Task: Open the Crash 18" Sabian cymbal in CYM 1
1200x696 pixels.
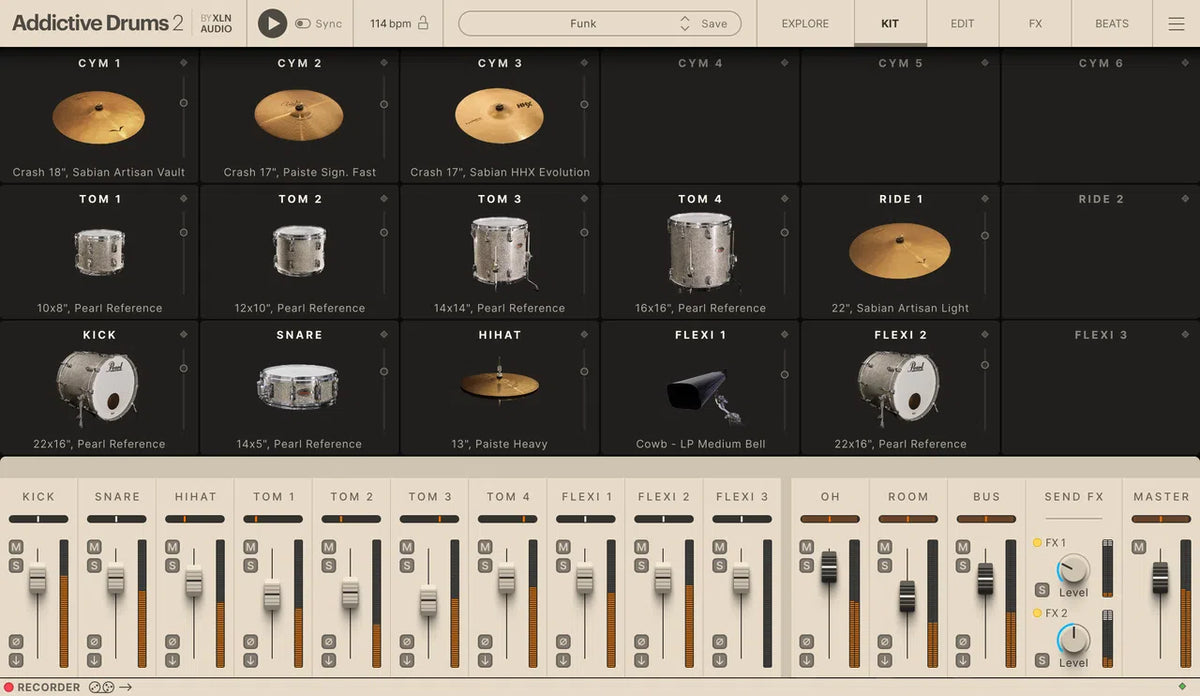Action: tap(99, 116)
